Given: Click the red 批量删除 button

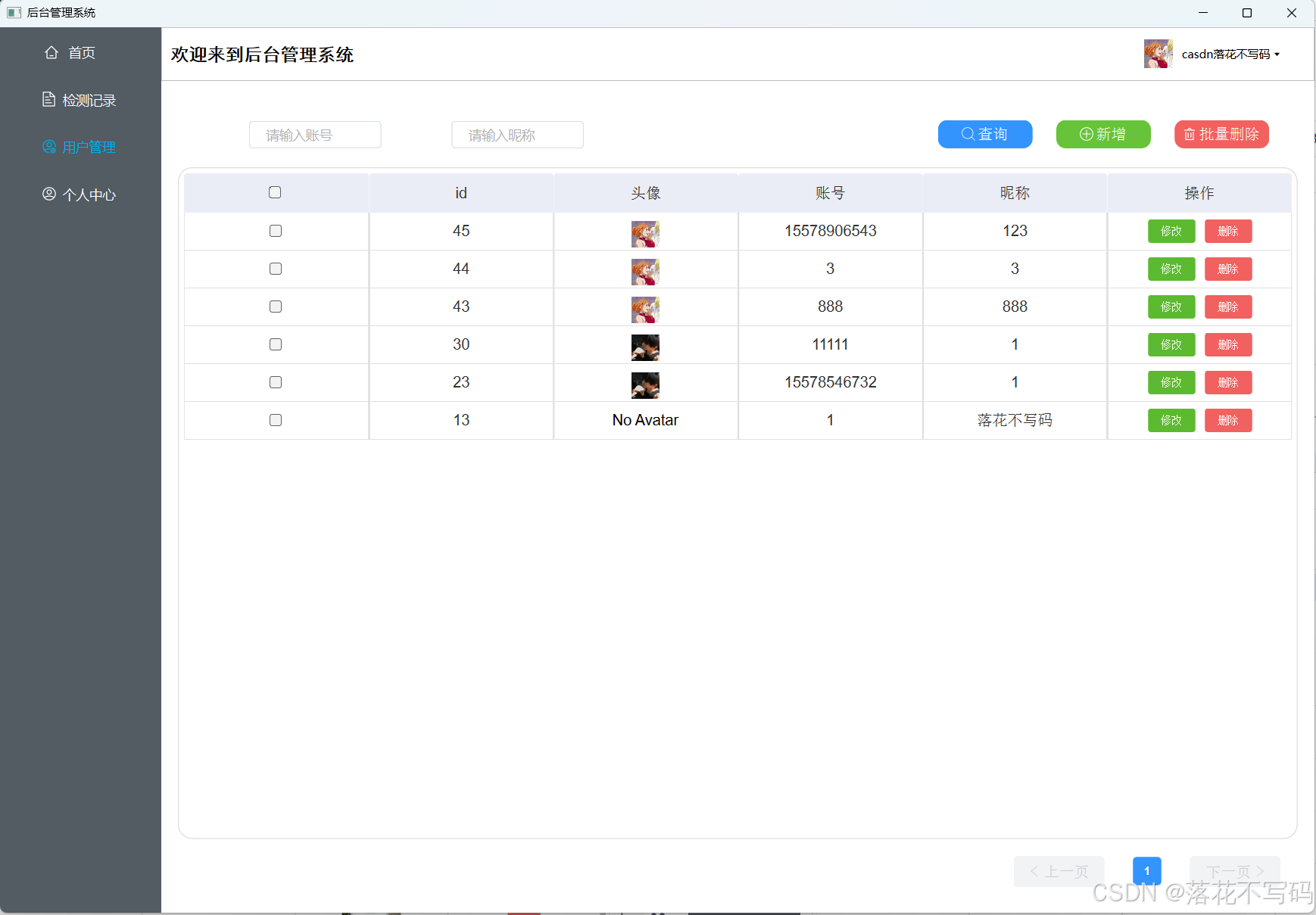Looking at the screenshot, I should [x=1221, y=134].
